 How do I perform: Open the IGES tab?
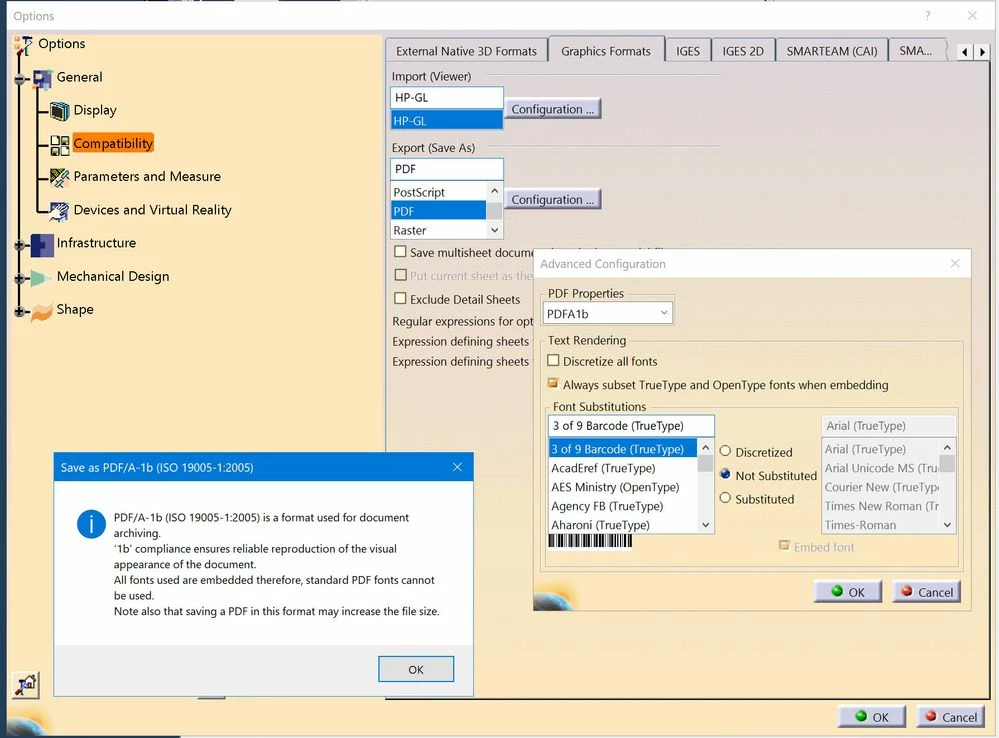click(687, 51)
